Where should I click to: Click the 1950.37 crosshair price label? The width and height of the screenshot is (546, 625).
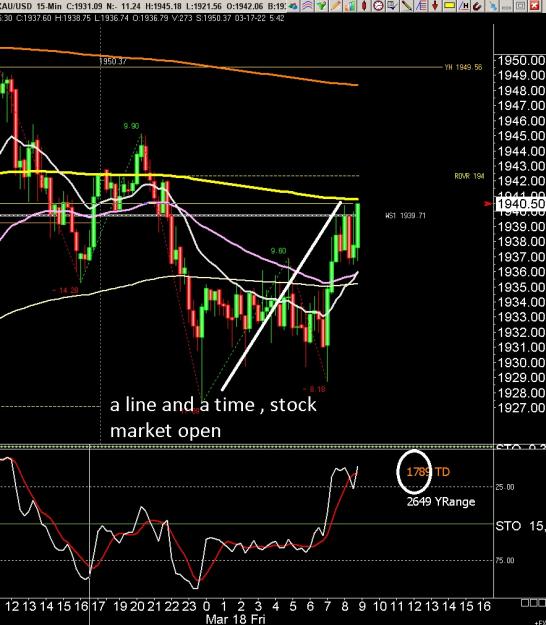click(113, 61)
